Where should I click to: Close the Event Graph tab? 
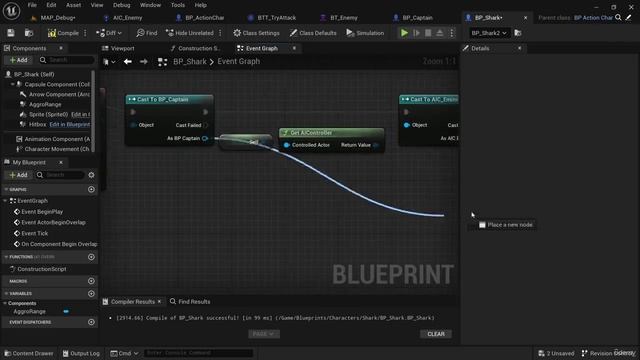pyautogui.click(x=294, y=48)
